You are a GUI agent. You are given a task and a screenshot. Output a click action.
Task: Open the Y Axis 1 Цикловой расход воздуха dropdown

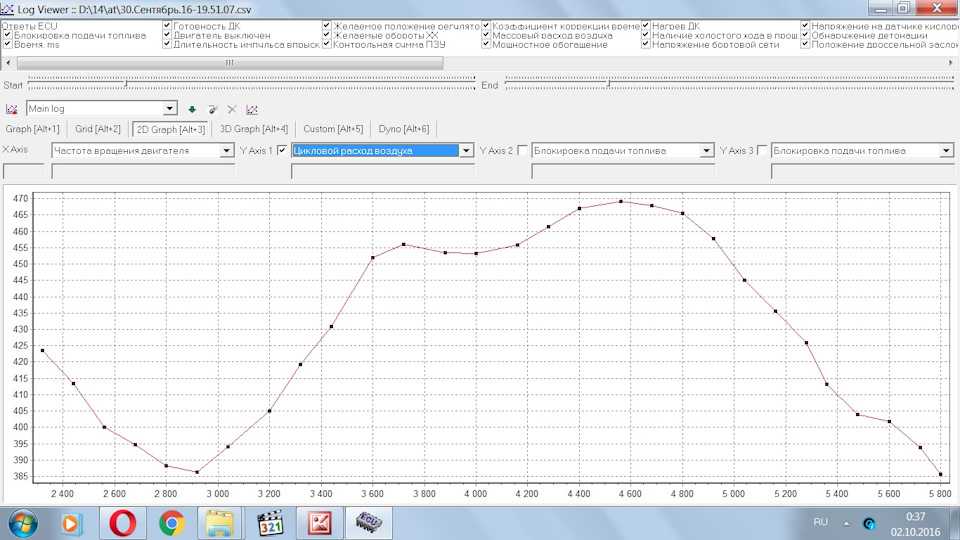466,151
